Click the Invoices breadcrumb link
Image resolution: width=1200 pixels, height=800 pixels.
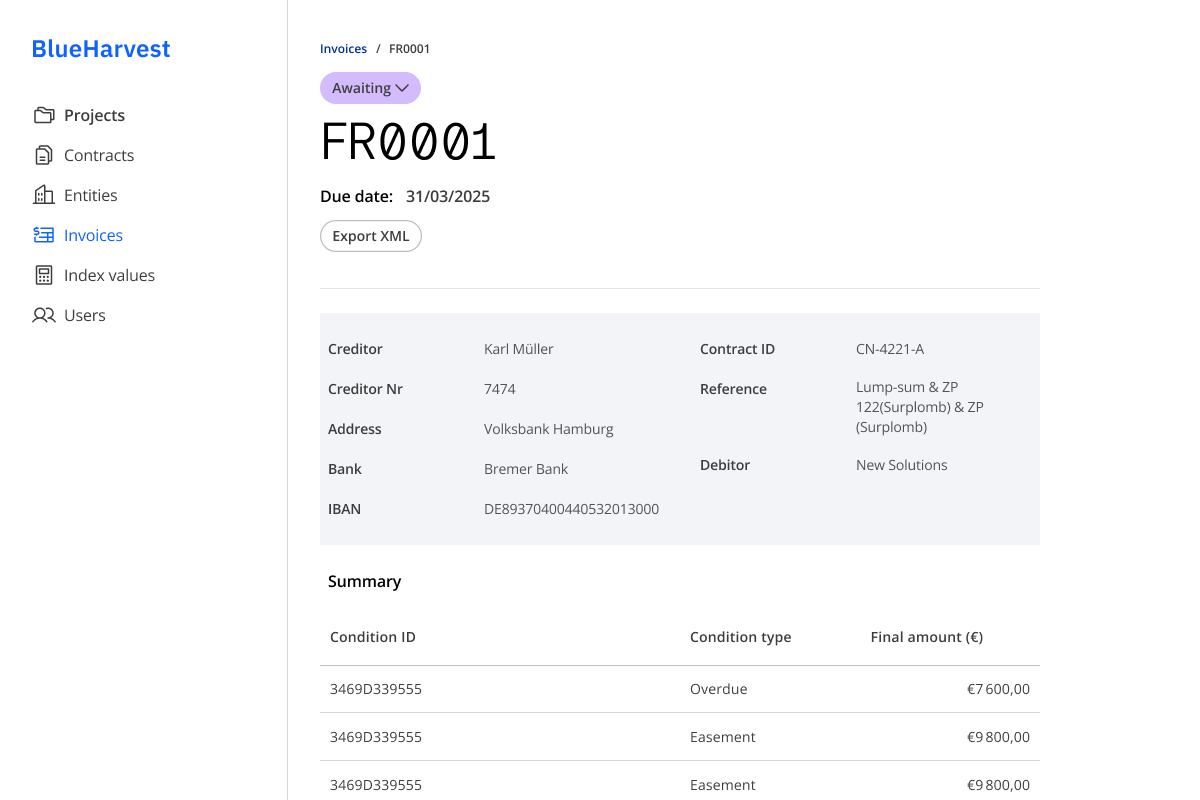pyautogui.click(x=343, y=48)
